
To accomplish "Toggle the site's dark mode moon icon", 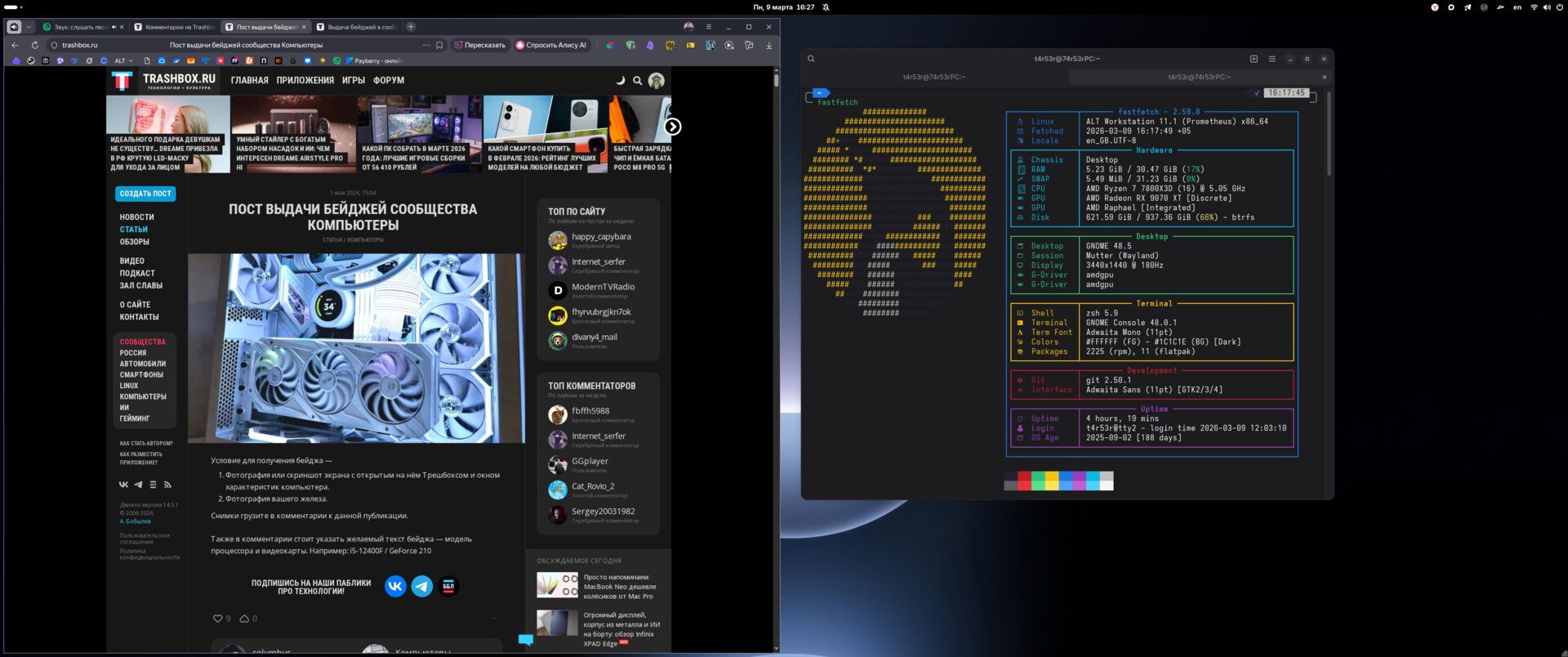I will 620,80.
